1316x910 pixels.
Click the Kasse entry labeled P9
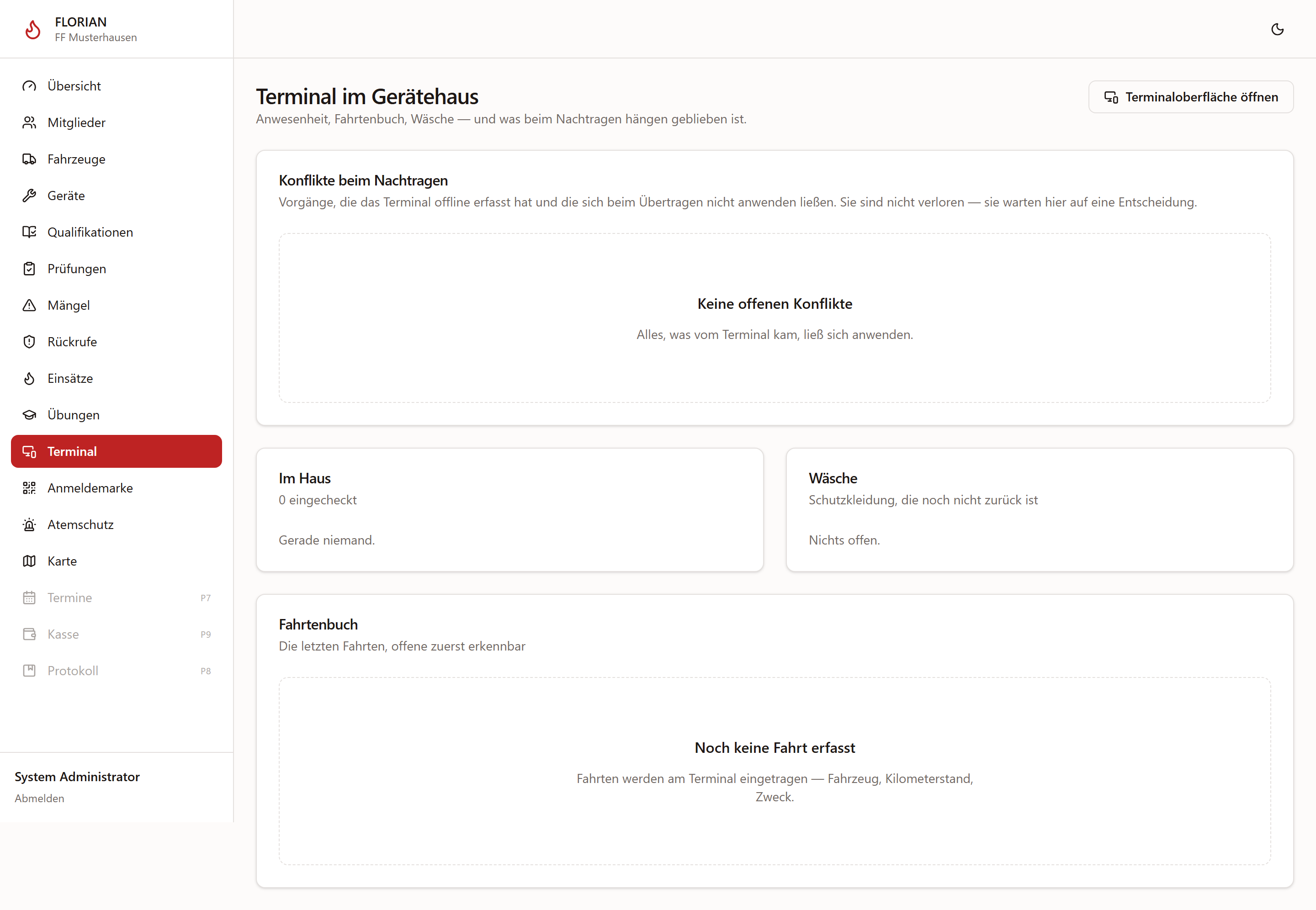tap(117, 634)
